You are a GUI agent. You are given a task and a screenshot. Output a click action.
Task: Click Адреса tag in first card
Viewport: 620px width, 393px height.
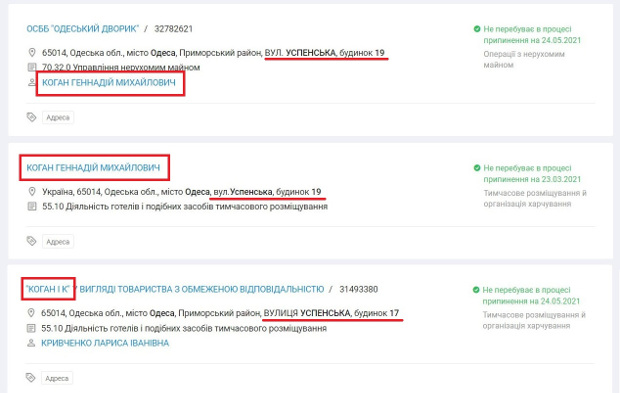[58, 117]
